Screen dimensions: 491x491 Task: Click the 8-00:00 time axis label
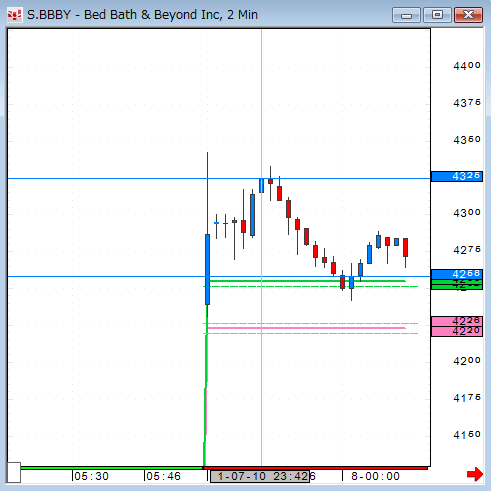(375, 476)
